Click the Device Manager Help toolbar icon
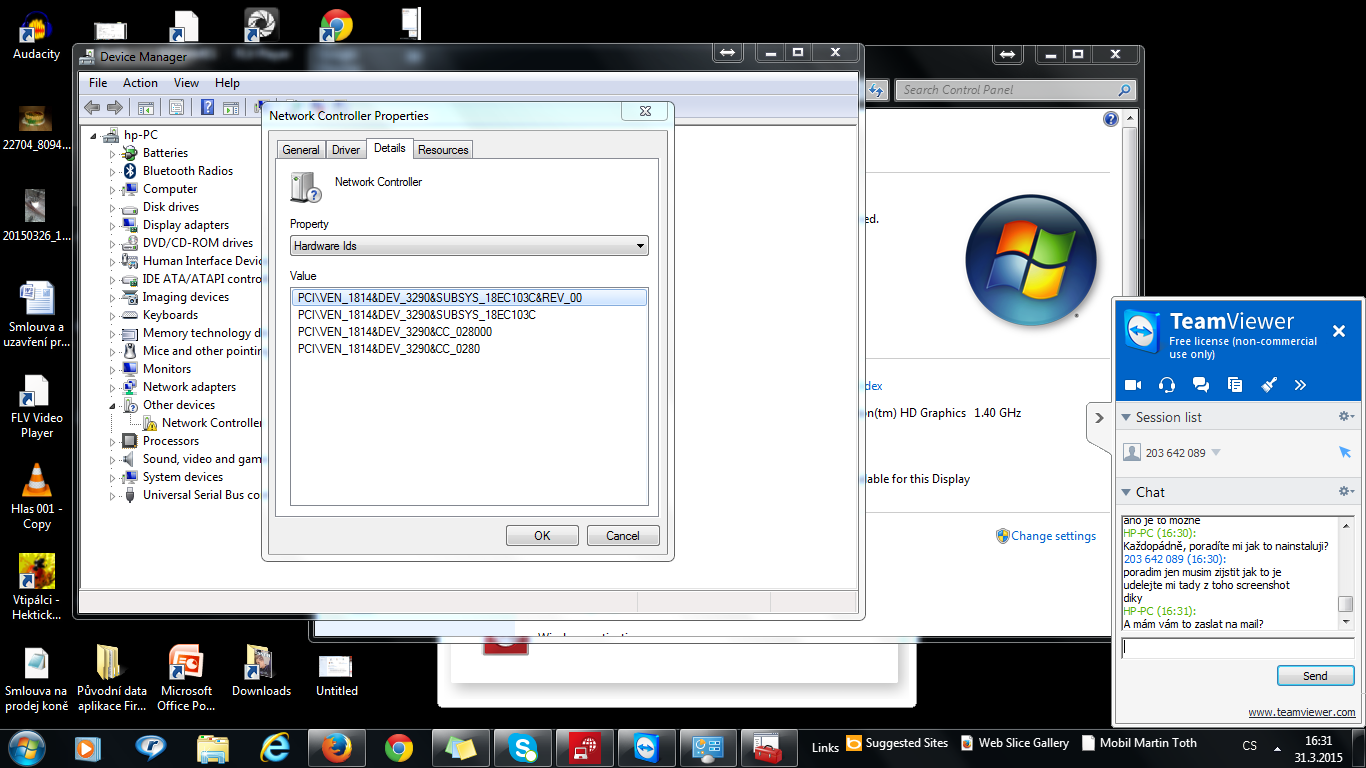1366x768 pixels. 207,108
